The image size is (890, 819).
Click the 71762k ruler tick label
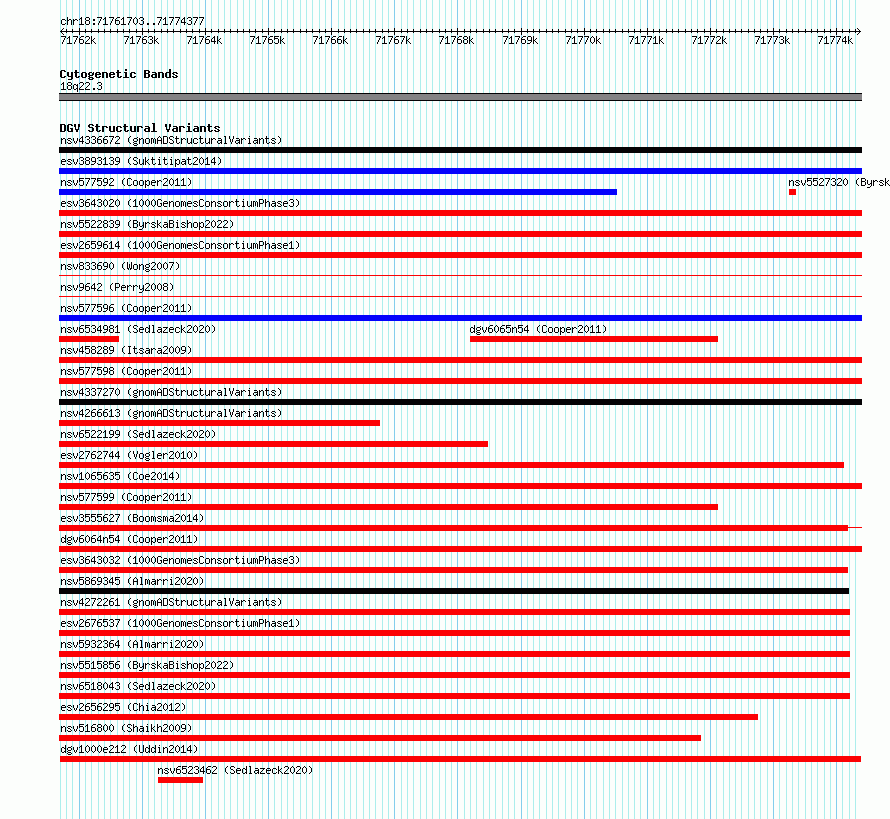[78, 40]
